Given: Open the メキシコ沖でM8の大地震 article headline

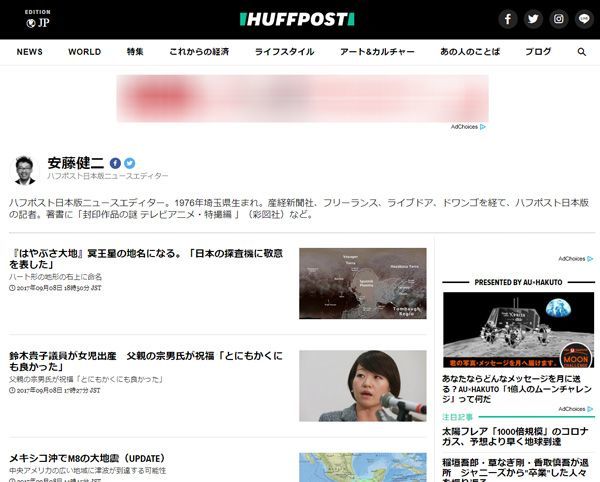Looking at the screenshot, I should [88, 458].
